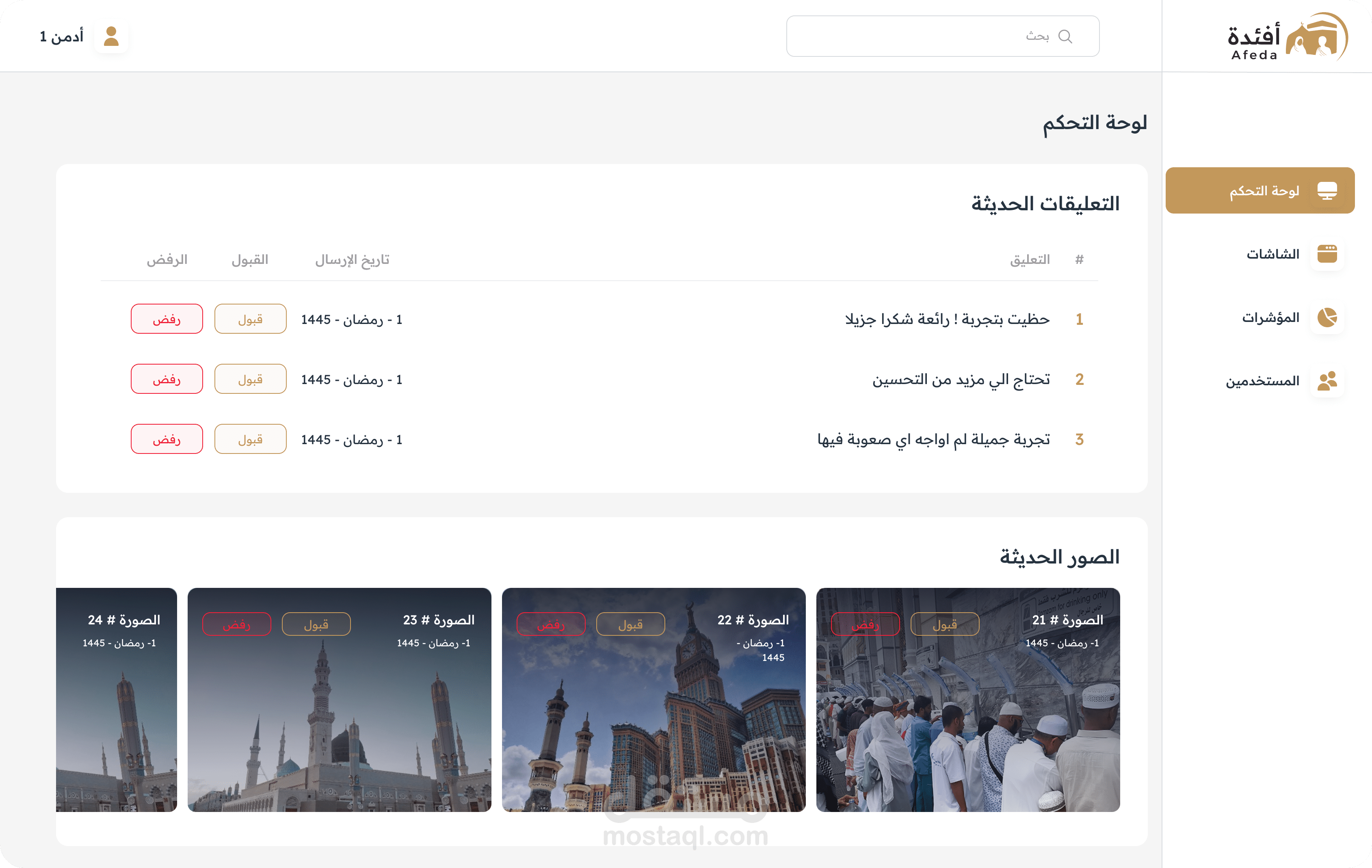The width and height of the screenshot is (1372, 868).
Task: Click comment تجربة جميلة لم اواجه اي صعوبة فيها
Action: [934, 440]
